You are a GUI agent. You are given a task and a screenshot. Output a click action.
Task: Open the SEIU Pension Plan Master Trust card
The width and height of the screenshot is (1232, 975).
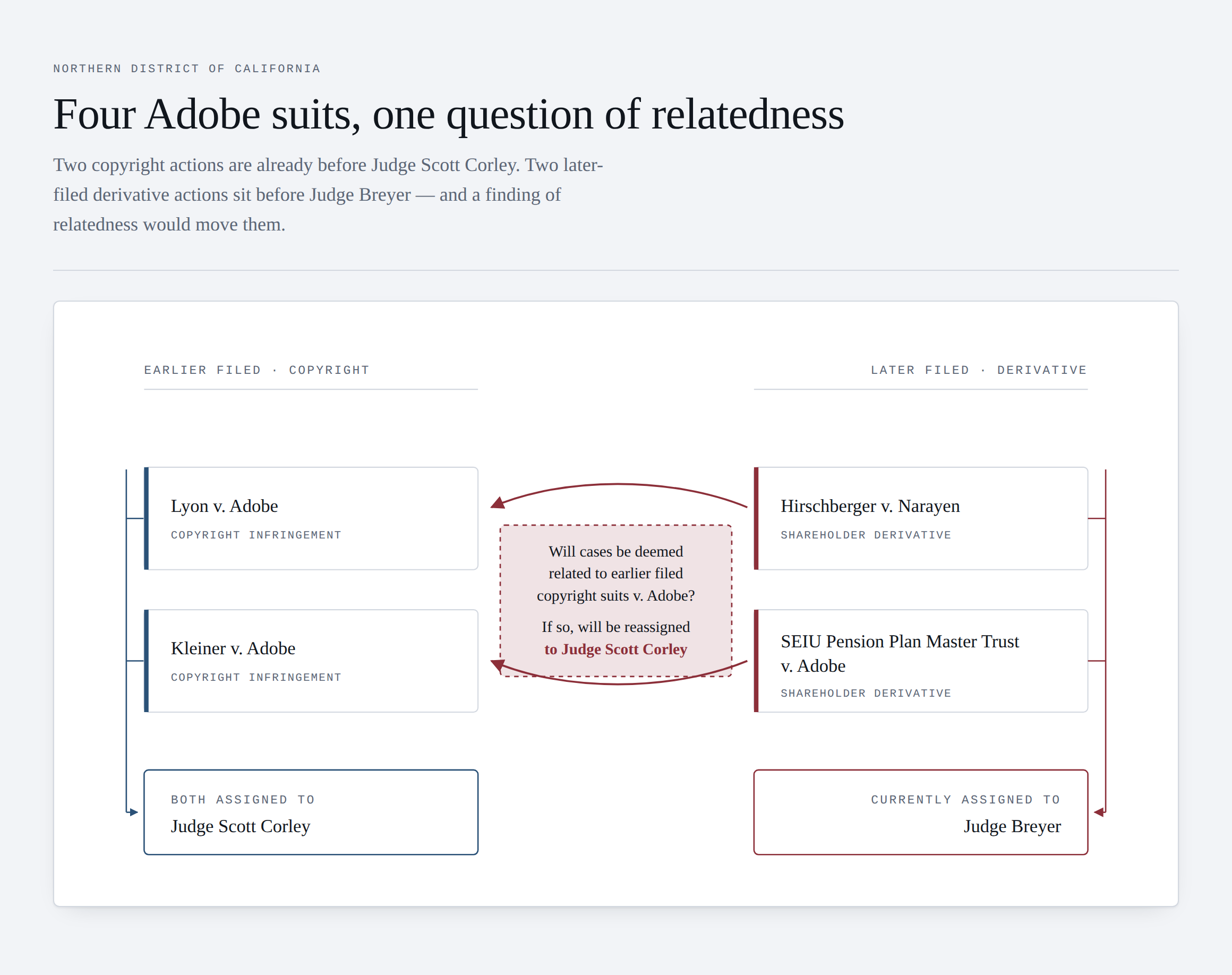920,661
